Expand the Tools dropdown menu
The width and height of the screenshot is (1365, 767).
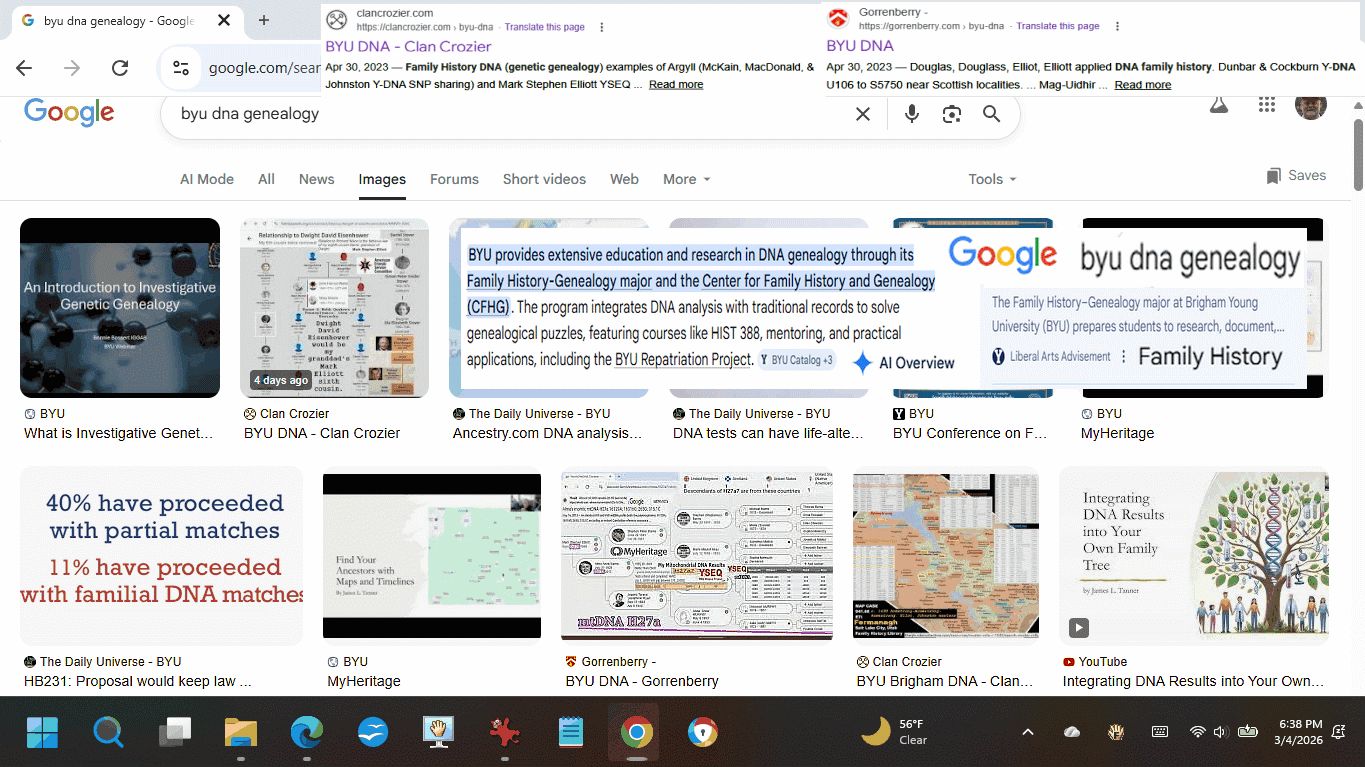point(991,179)
